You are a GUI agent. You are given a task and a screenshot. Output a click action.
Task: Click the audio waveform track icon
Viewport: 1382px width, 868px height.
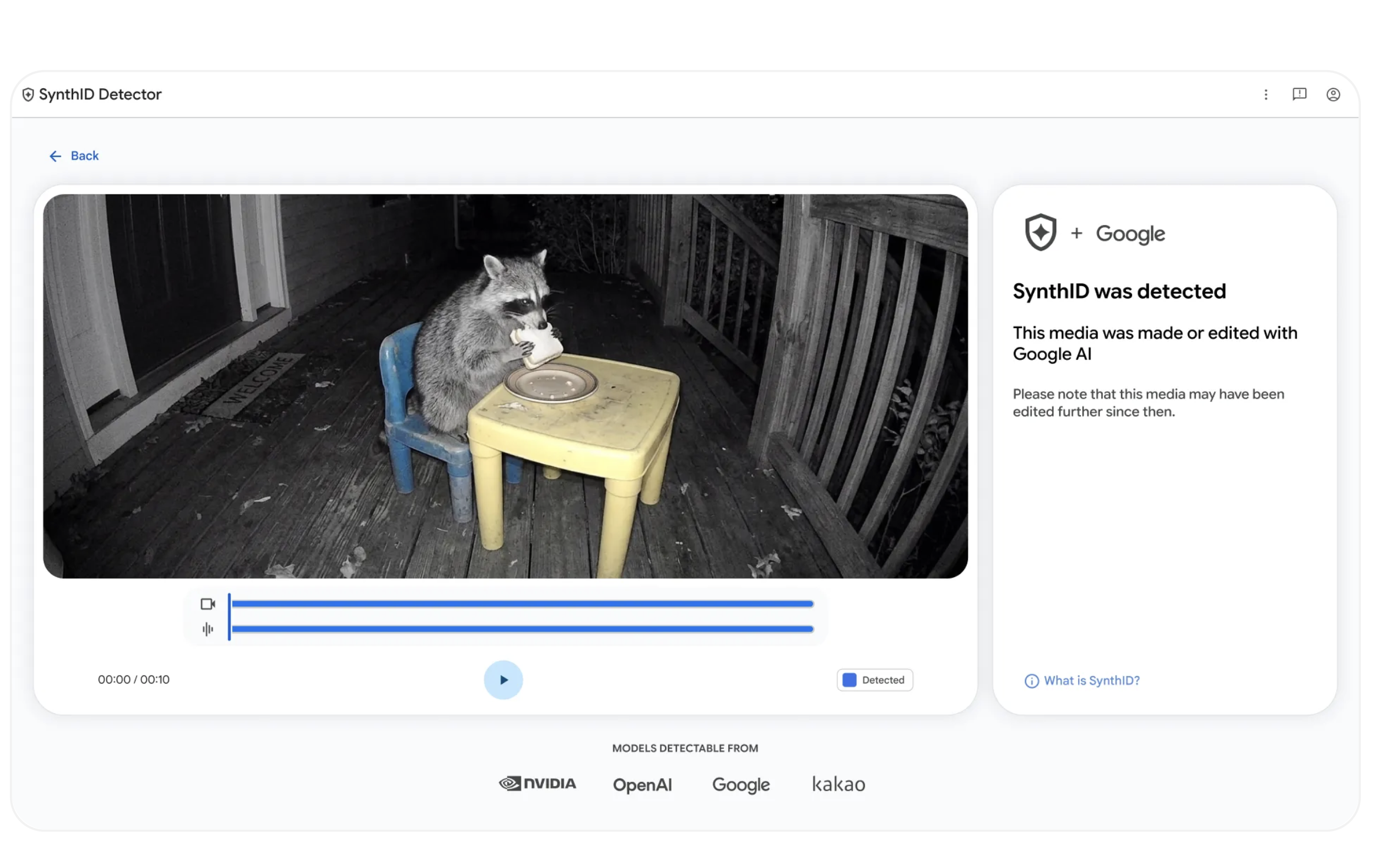[x=207, y=629]
